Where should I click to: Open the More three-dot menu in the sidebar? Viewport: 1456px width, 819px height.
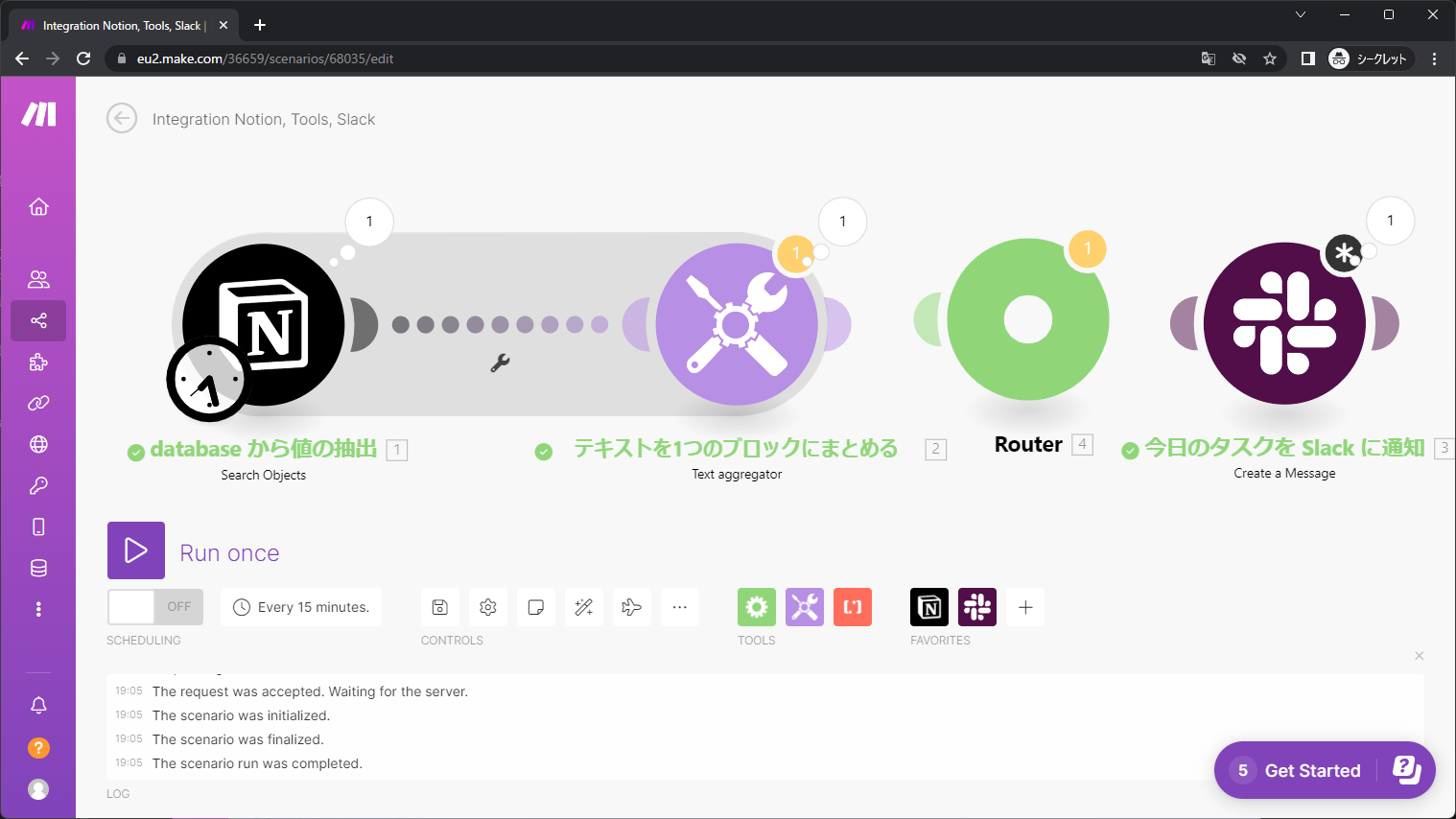[x=38, y=609]
